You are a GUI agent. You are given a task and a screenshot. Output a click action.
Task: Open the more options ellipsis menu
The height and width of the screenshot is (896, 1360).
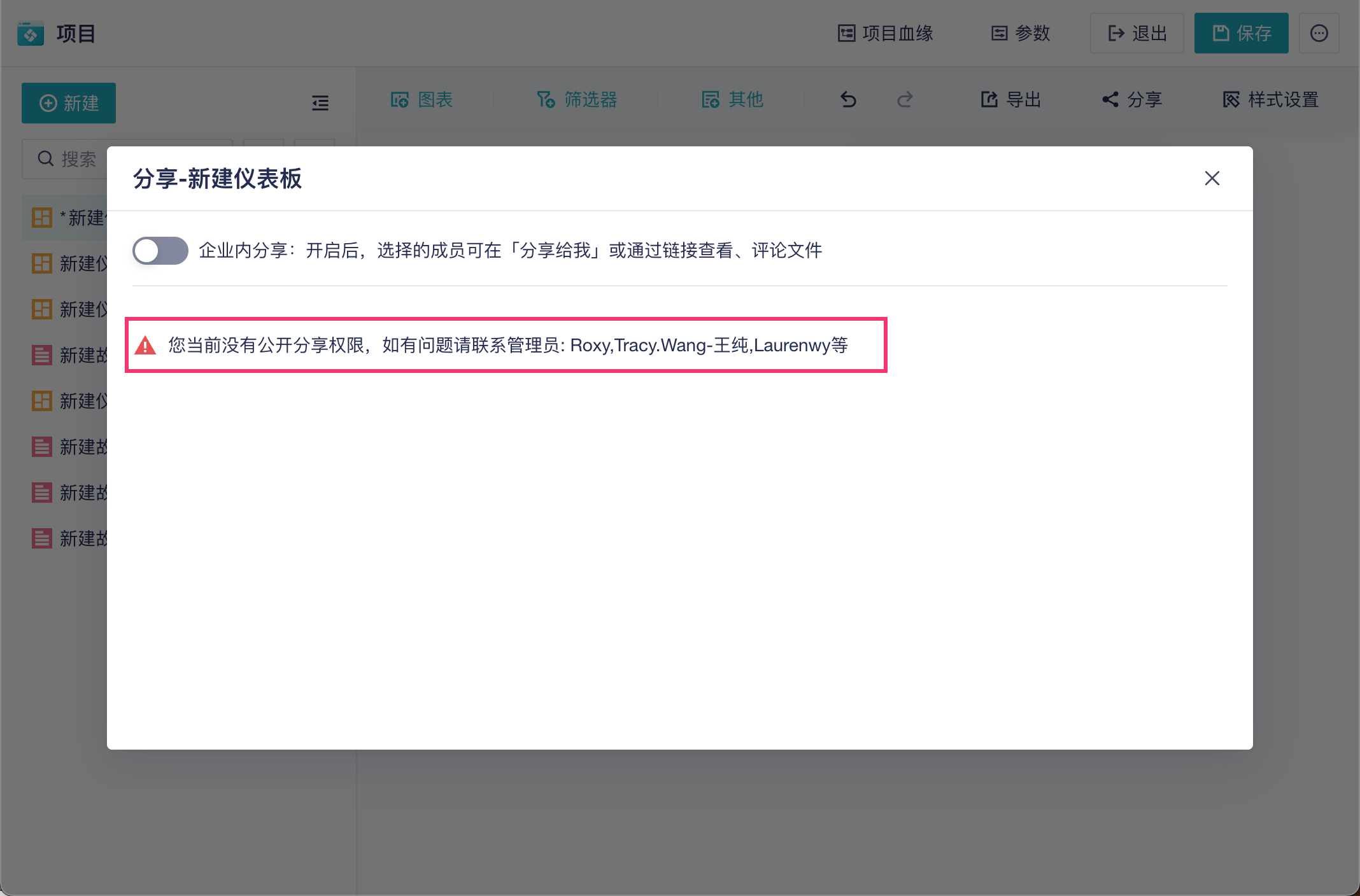pos(1319,33)
